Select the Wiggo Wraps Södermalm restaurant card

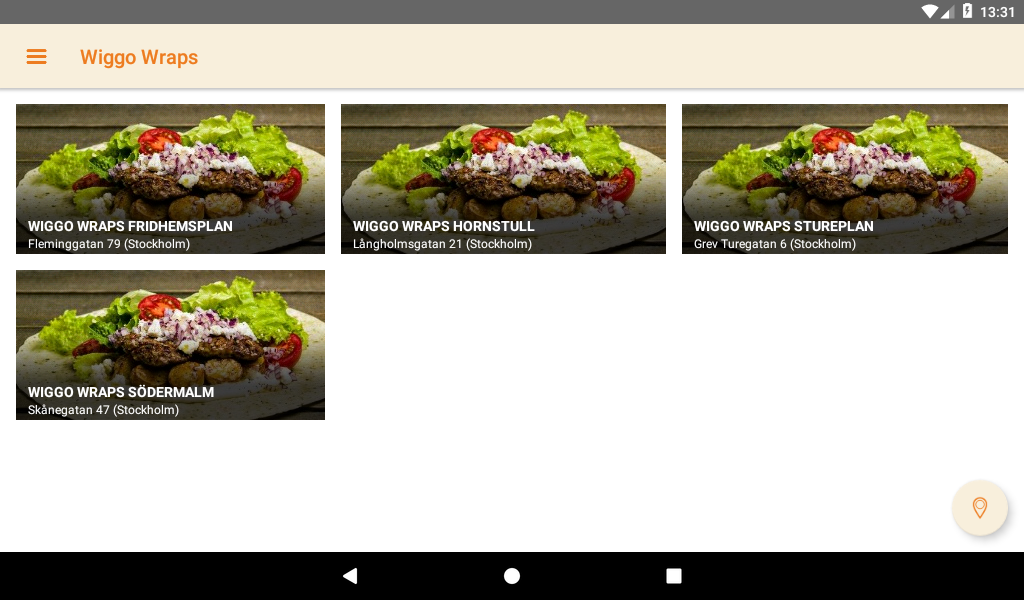pos(170,345)
